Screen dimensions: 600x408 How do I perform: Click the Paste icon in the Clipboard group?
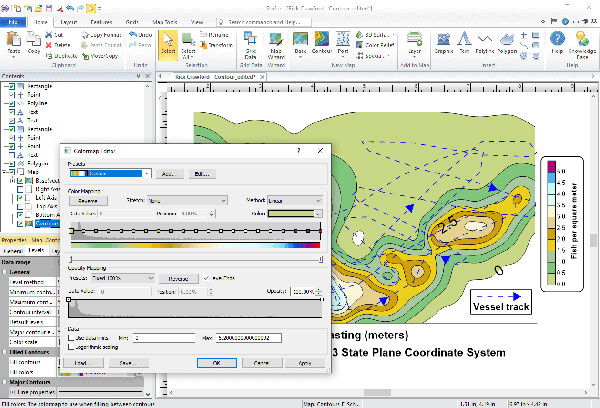pos(14,39)
